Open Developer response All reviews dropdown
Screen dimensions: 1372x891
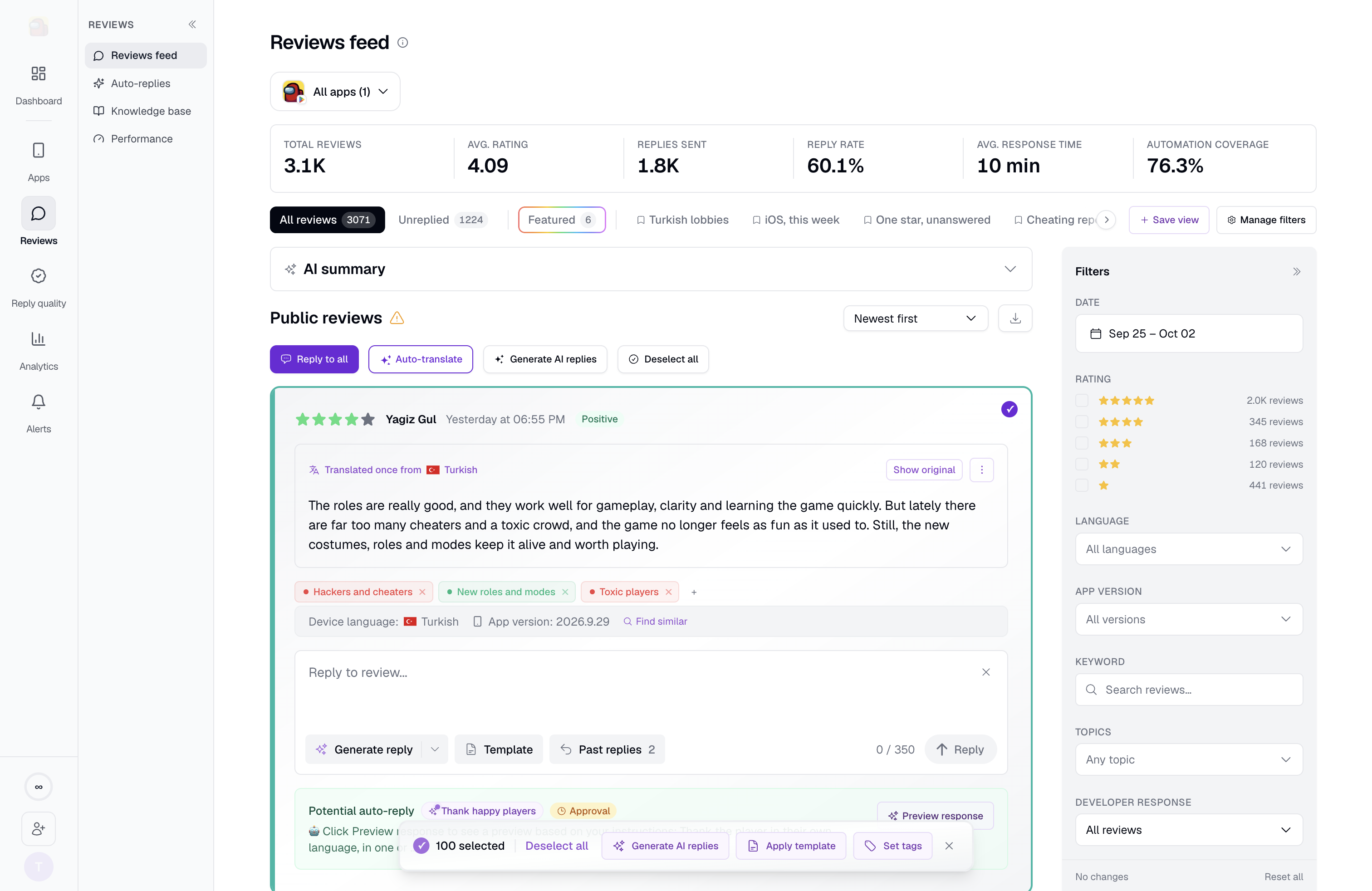[x=1188, y=829]
